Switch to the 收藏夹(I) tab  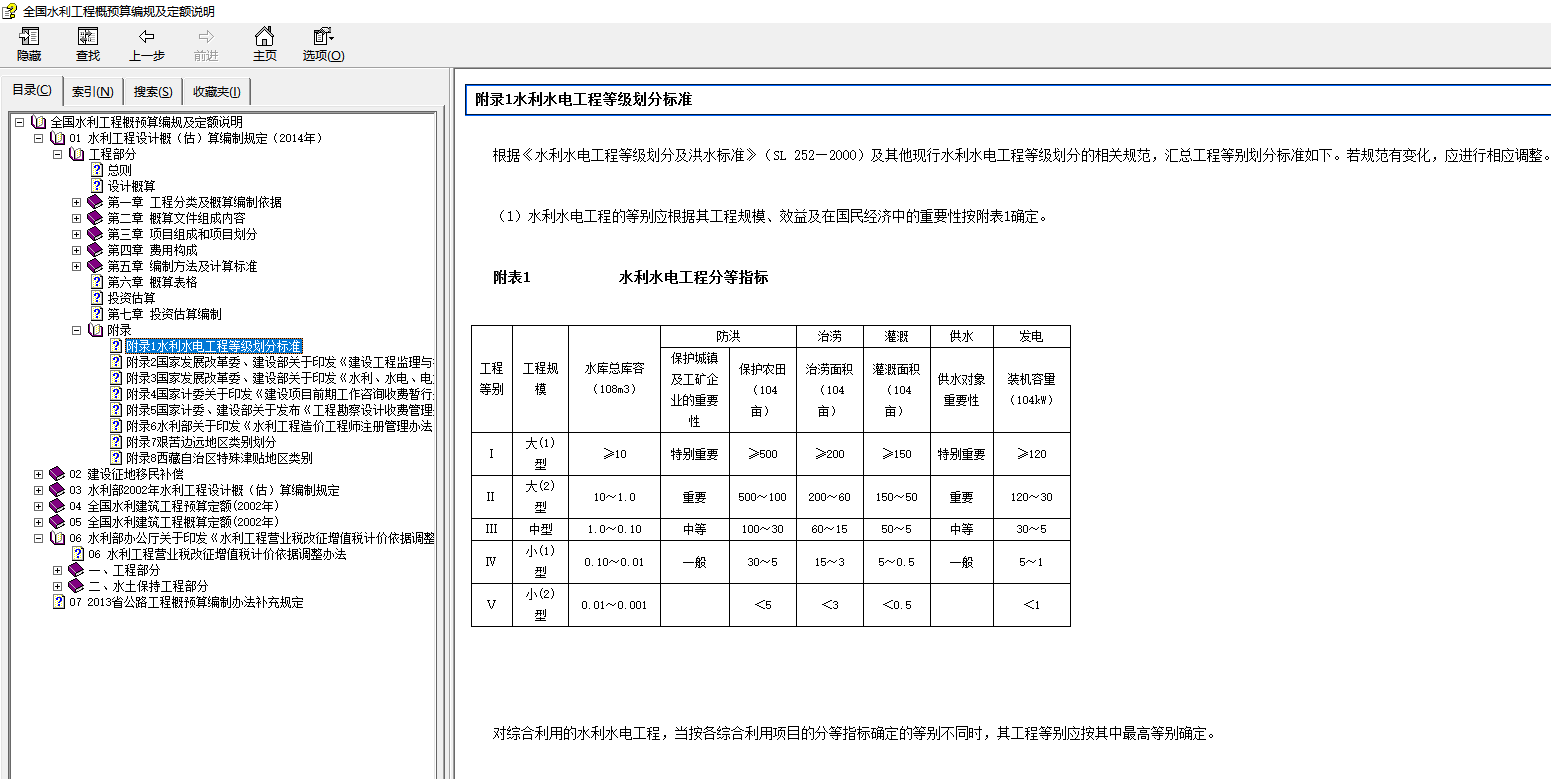click(217, 92)
